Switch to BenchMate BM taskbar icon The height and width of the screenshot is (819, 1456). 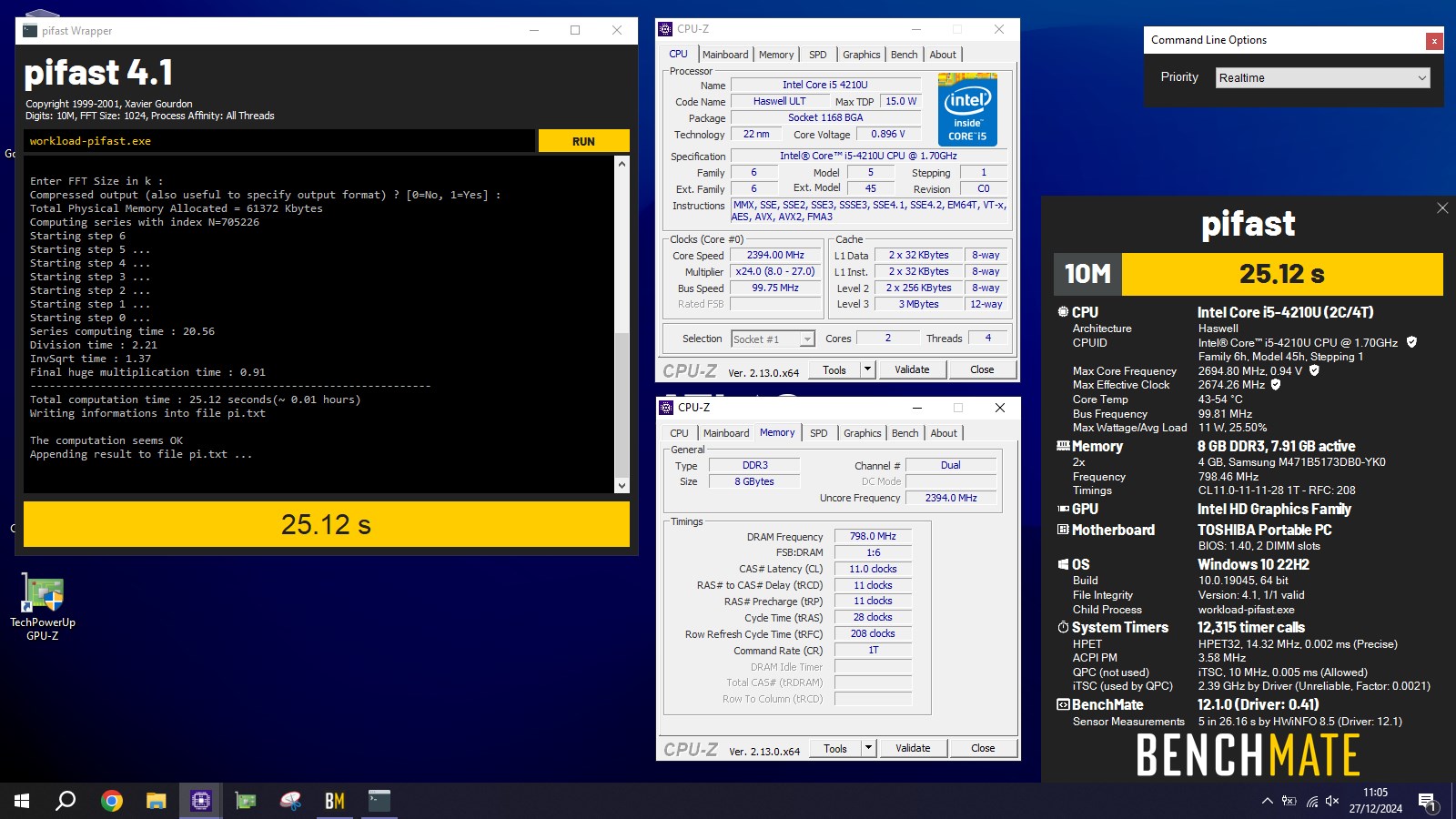[x=335, y=801]
